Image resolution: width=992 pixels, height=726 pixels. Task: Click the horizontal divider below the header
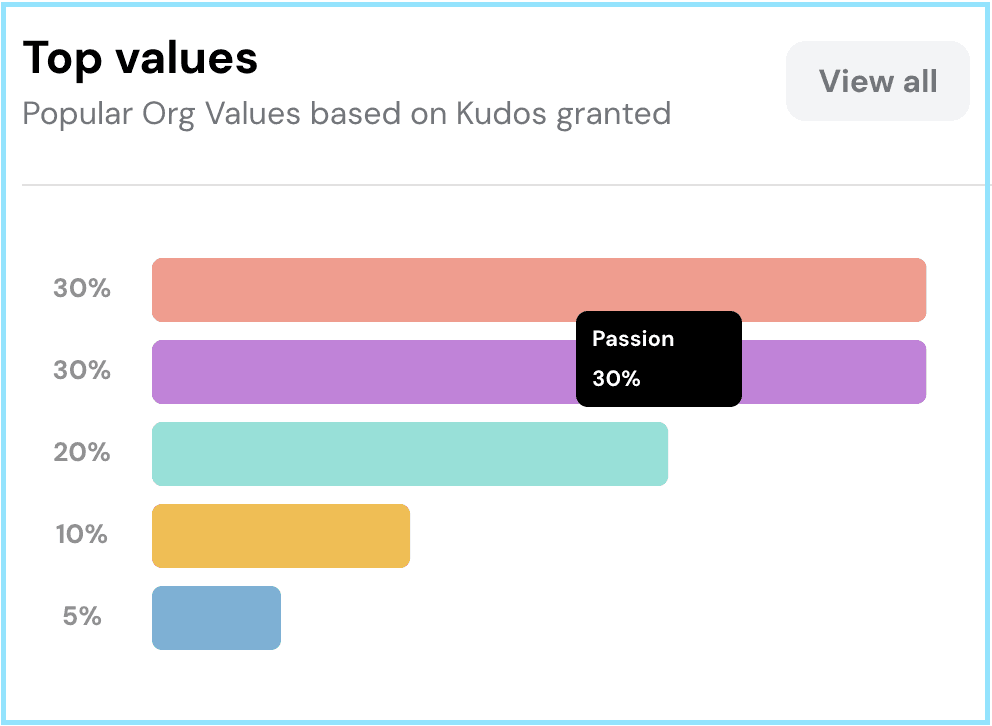tap(500, 185)
